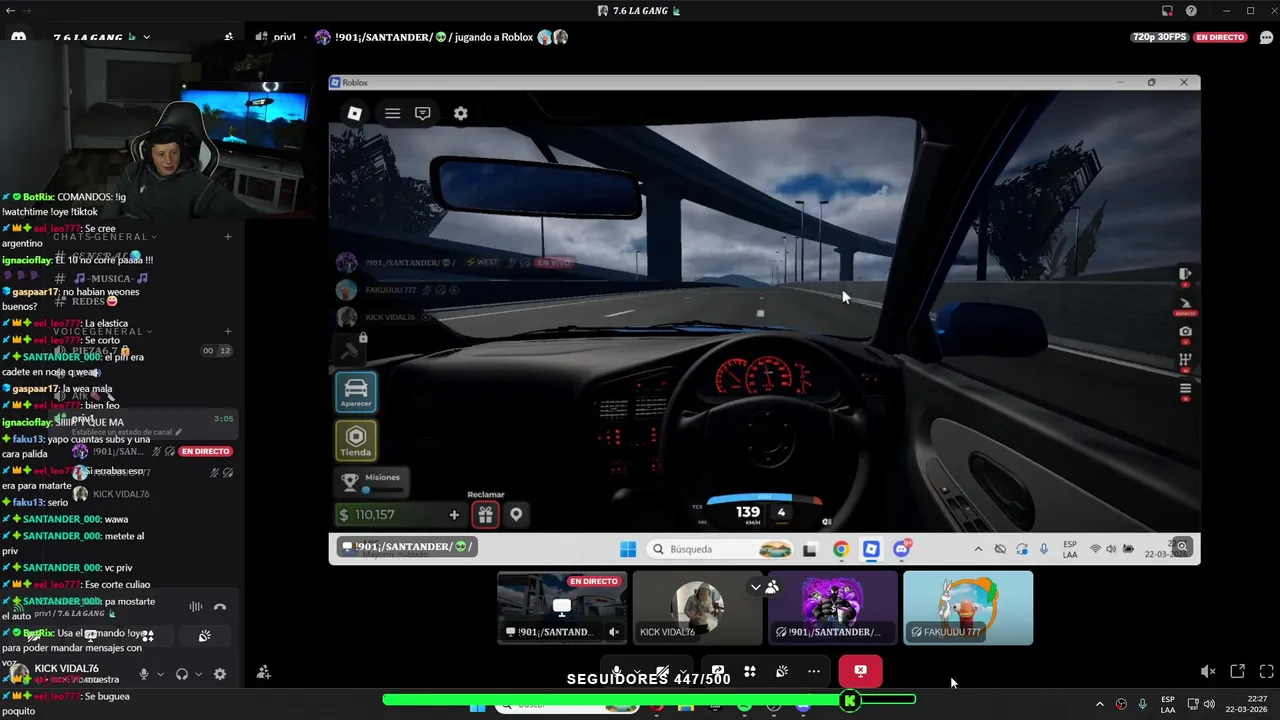Open ESP LAA language indicator in taskbar
1280x720 pixels.
point(1168,704)
